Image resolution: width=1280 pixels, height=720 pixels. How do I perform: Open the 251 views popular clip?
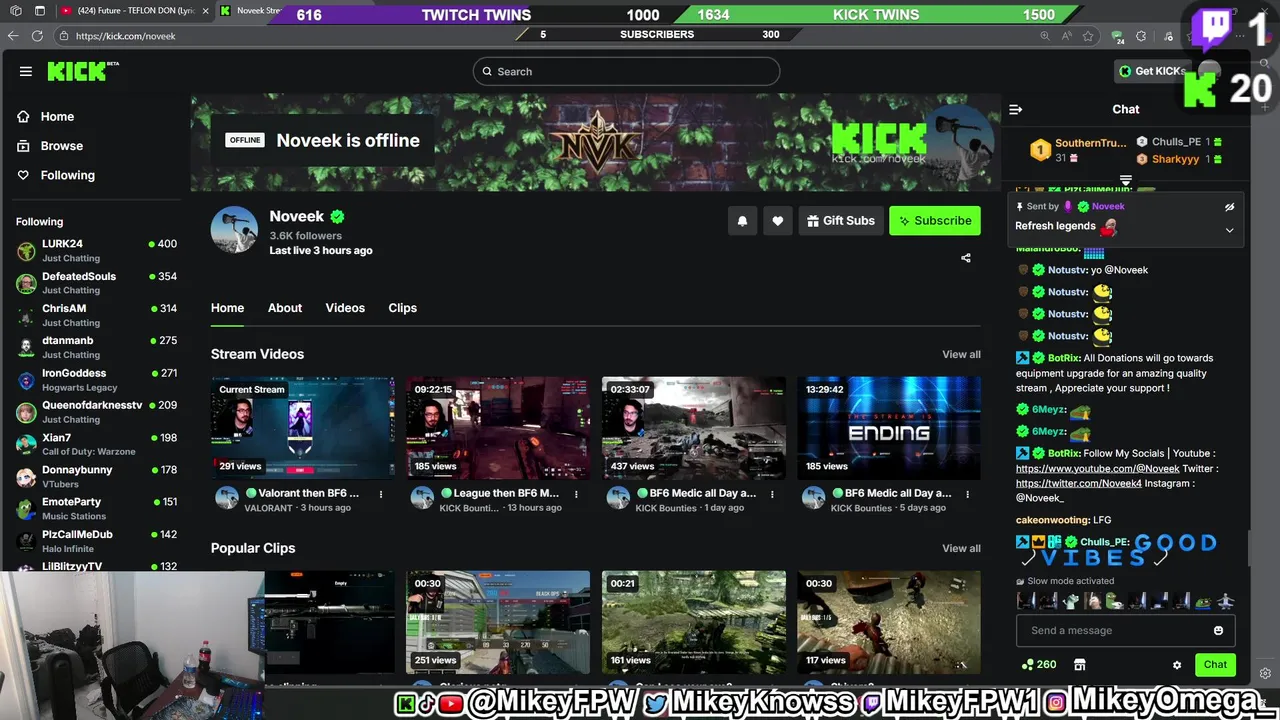(x=498, y=622)
